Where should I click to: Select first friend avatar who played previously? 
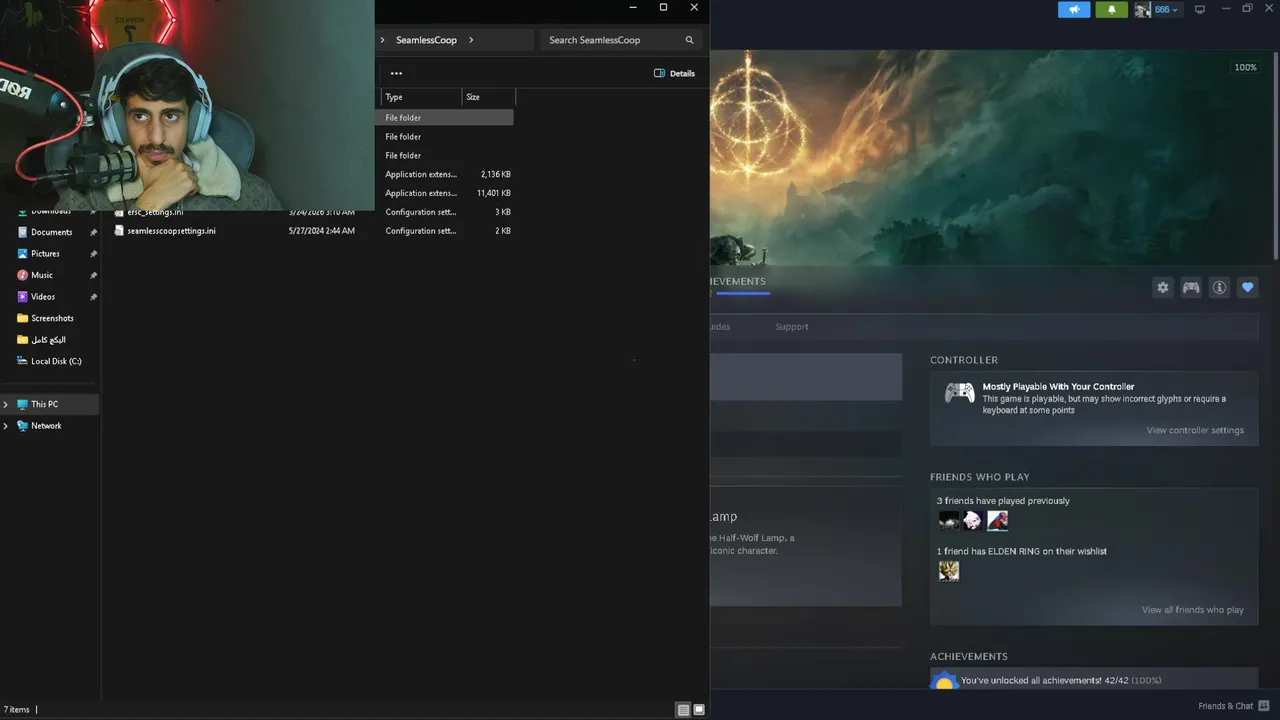[949, 520]
